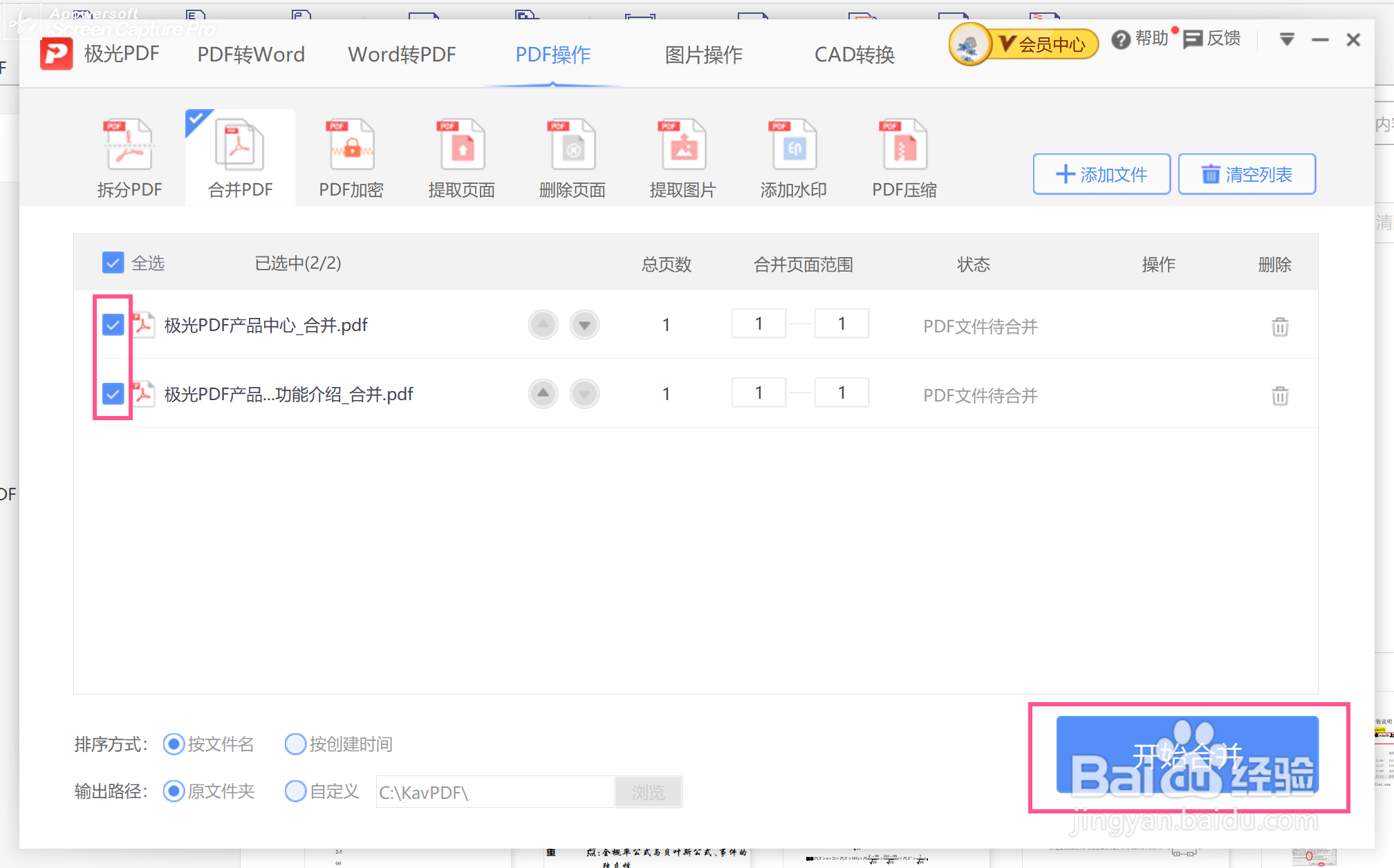
Task: Select the 合并PDF merge tool
Action: pyautogui.click(x=240, y=159)
